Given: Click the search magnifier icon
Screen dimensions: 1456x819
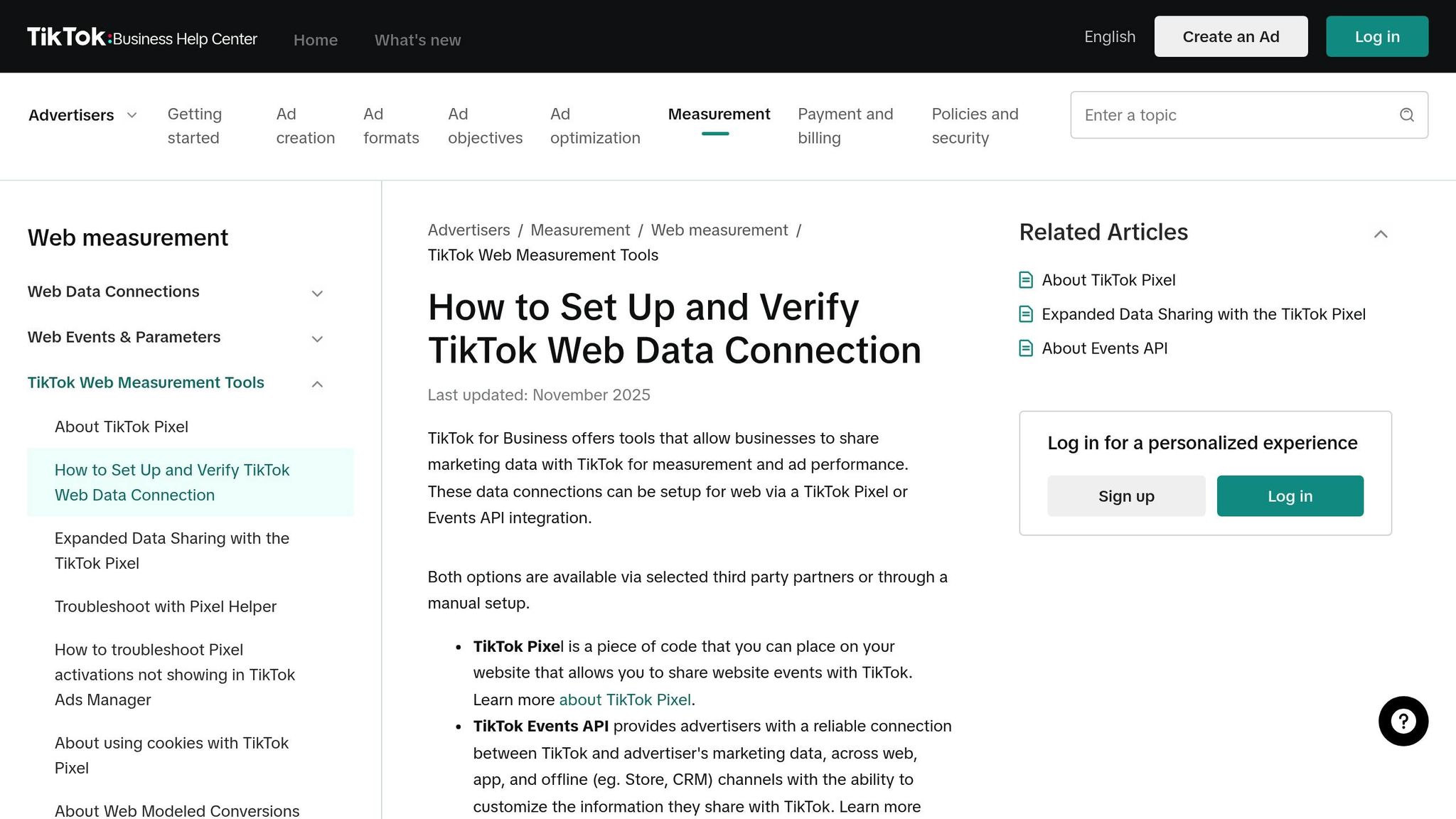Looking at the screenshot, I should click(x=1406, y=115).
